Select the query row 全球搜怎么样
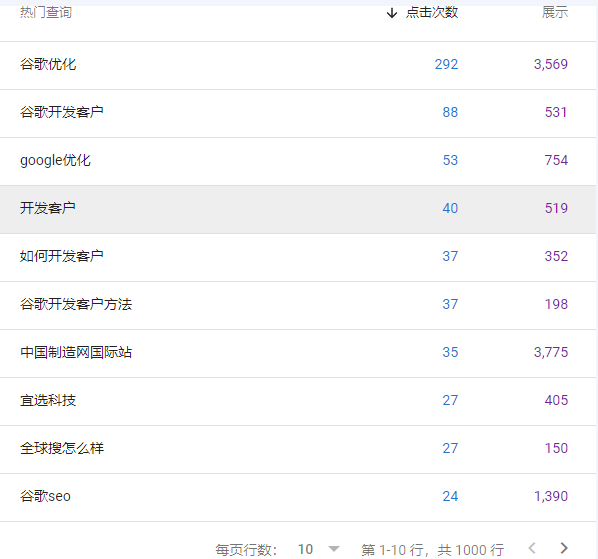This screenshot has height=559, width=598. [298, 450]
